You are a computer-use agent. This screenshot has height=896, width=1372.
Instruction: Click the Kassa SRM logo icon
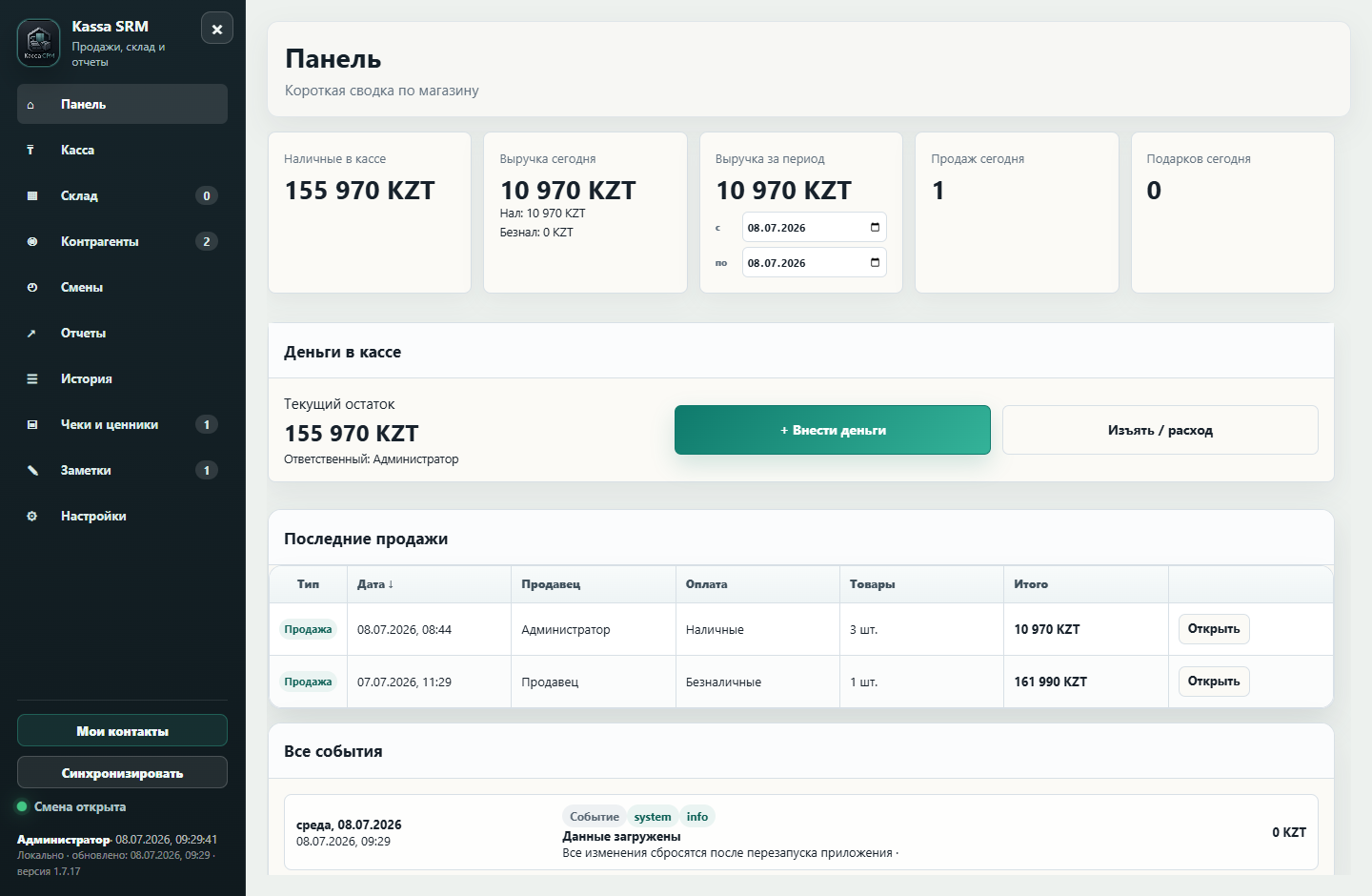pos(38,43)
